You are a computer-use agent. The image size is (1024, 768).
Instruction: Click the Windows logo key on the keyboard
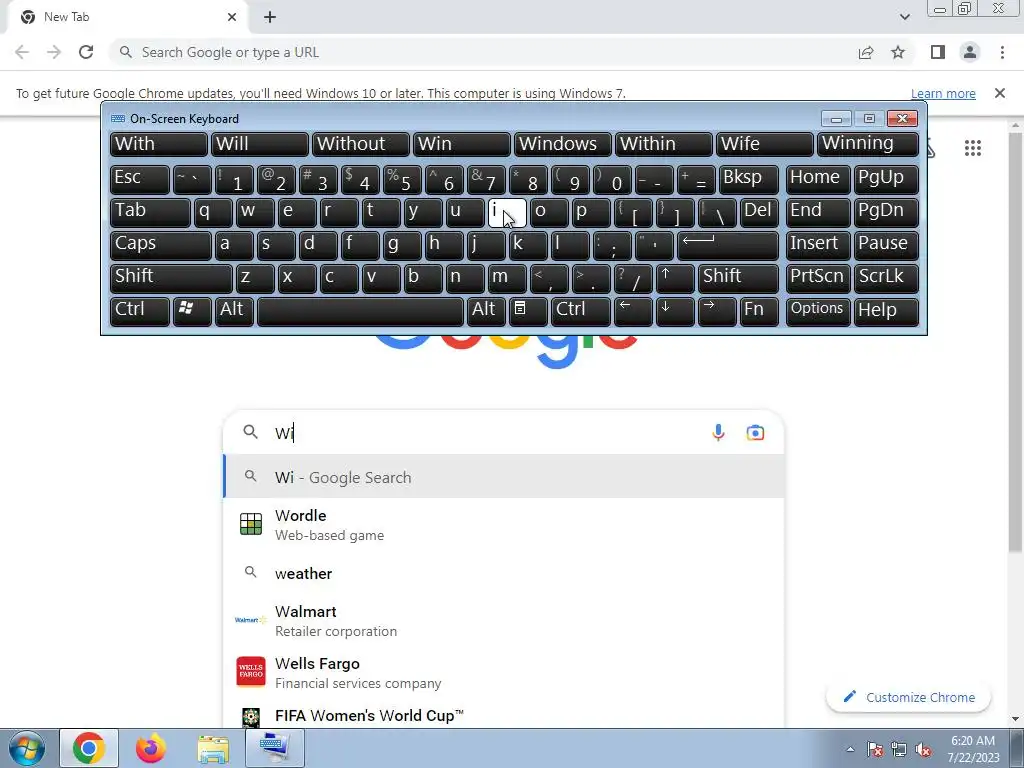[191, 311]
